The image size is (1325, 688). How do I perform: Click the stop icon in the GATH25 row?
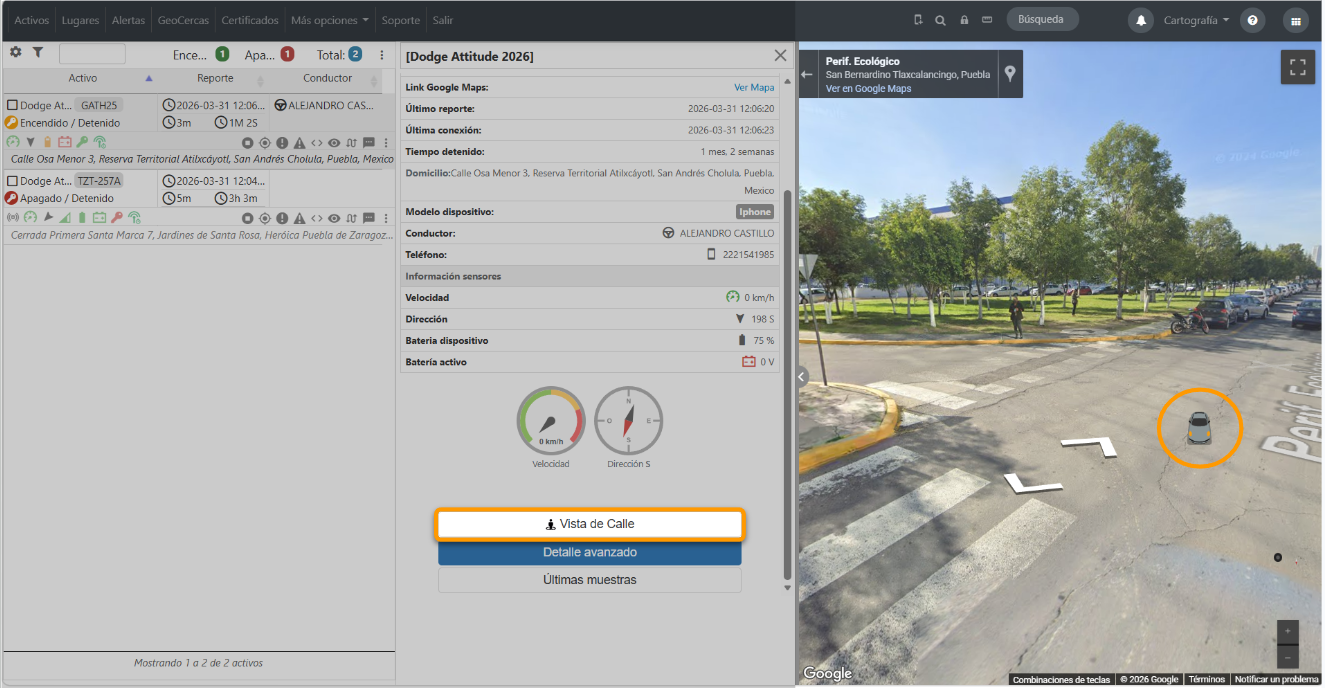[x=248, y=143]
